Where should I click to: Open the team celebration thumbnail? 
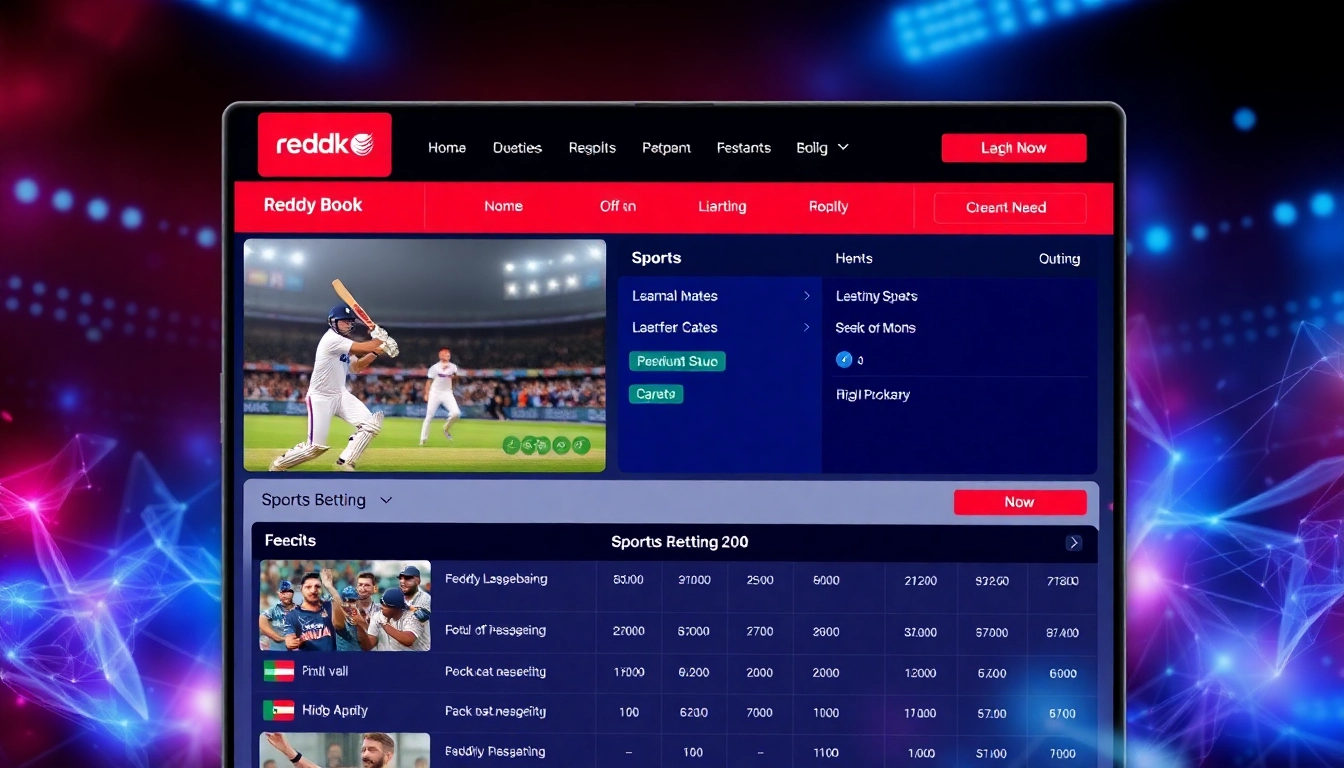pyautogui.click(x=345, y=606)
